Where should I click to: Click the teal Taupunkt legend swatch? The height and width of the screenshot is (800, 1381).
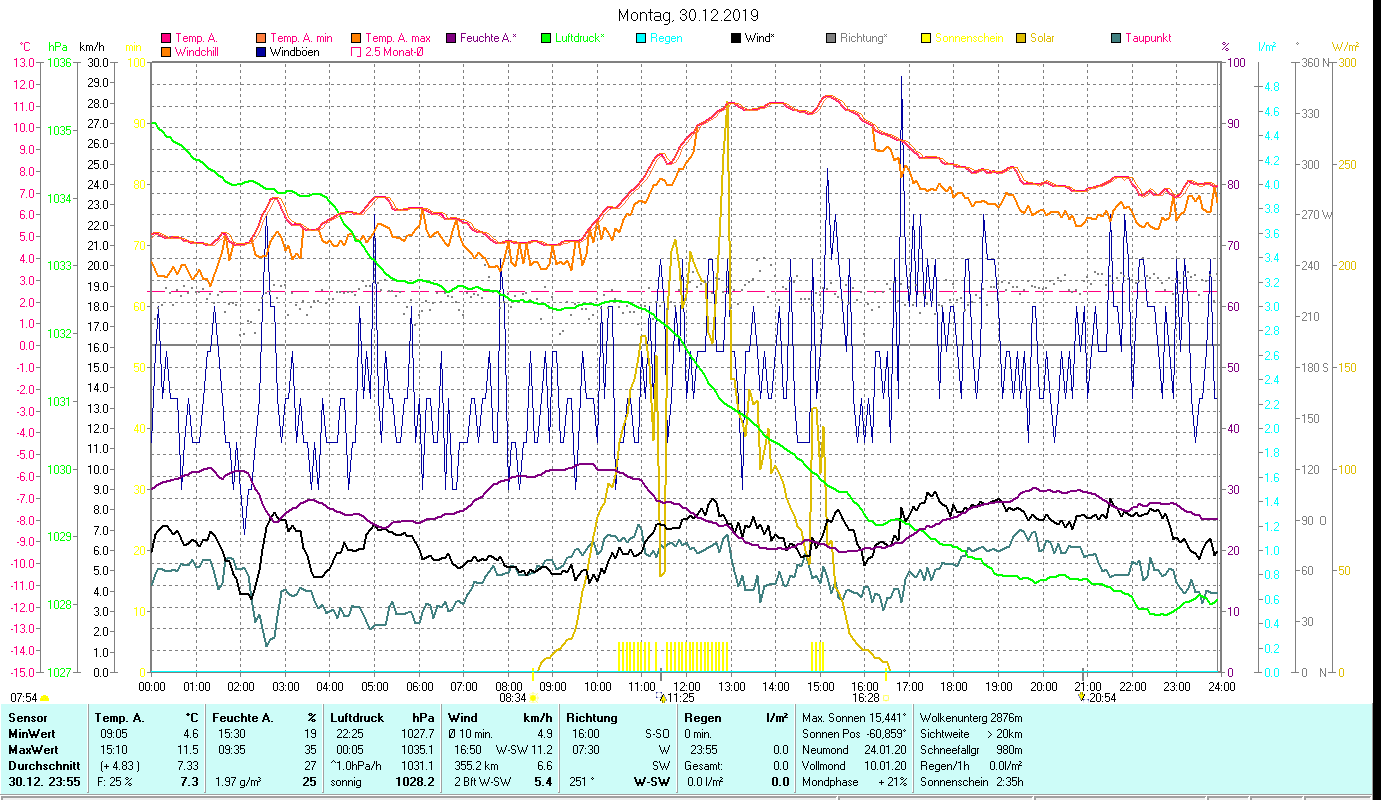coord(1116,39)
